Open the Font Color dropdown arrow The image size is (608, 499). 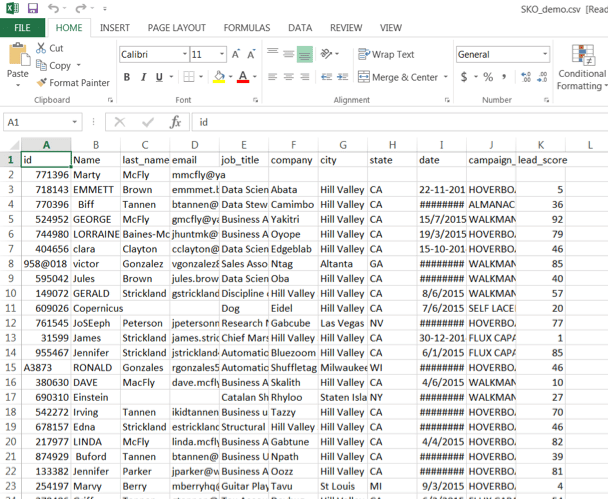coord(255,77)
